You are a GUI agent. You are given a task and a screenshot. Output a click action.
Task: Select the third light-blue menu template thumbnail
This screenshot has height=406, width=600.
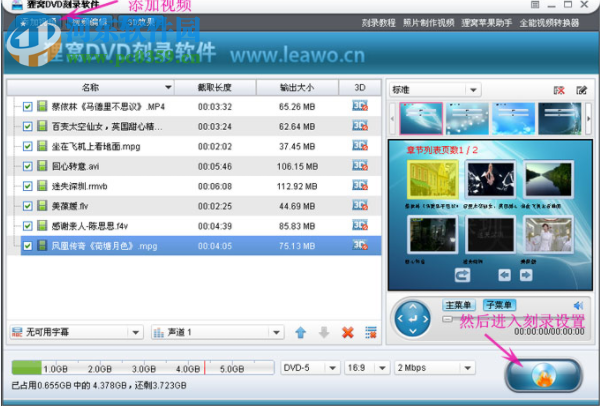pyautogui.click(x=513, y=118)
